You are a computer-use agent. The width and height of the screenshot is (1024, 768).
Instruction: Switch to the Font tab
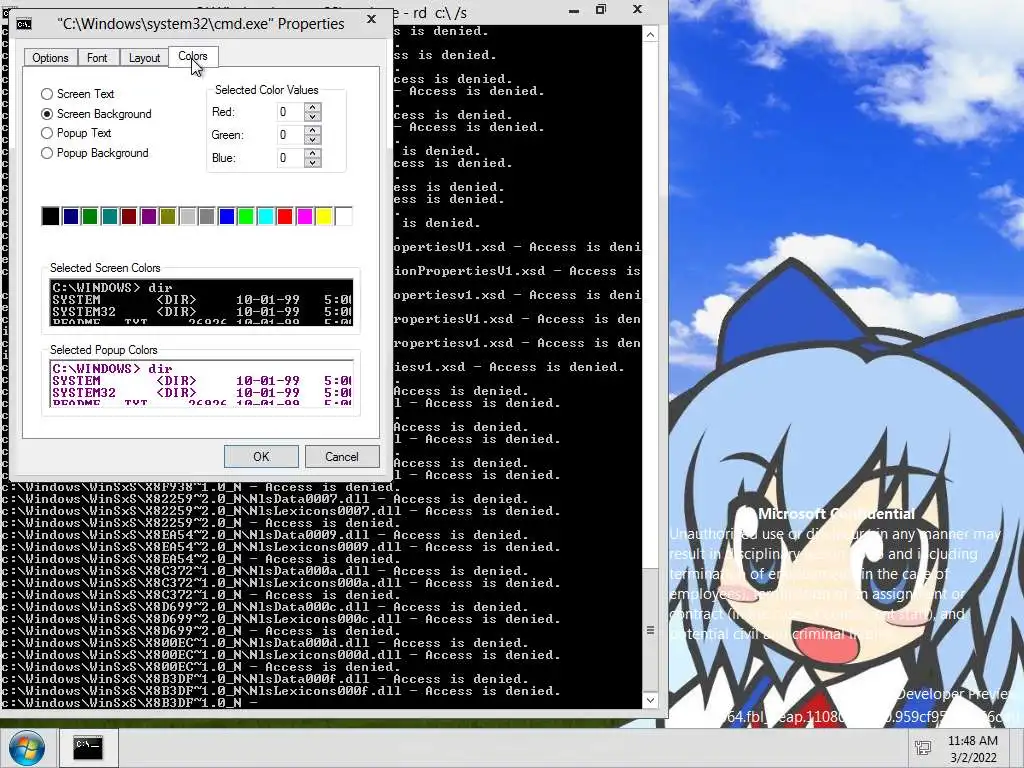(x=97, y=57)
